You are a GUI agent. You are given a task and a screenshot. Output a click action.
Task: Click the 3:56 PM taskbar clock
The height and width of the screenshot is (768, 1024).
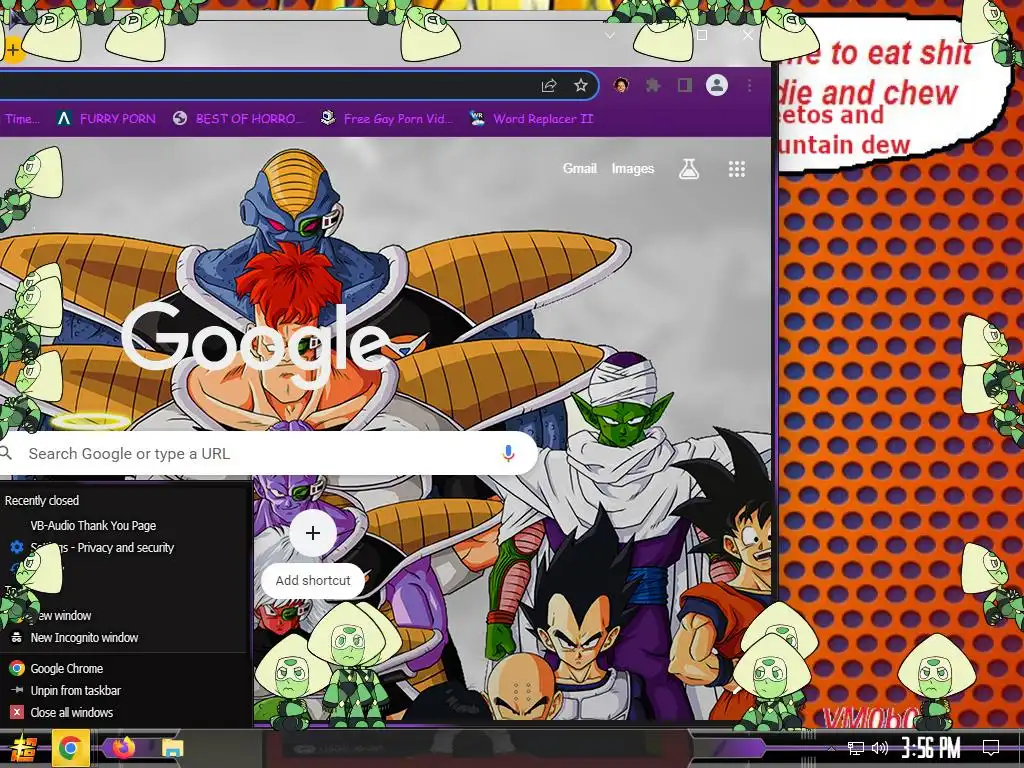click(x=931, y=748)
